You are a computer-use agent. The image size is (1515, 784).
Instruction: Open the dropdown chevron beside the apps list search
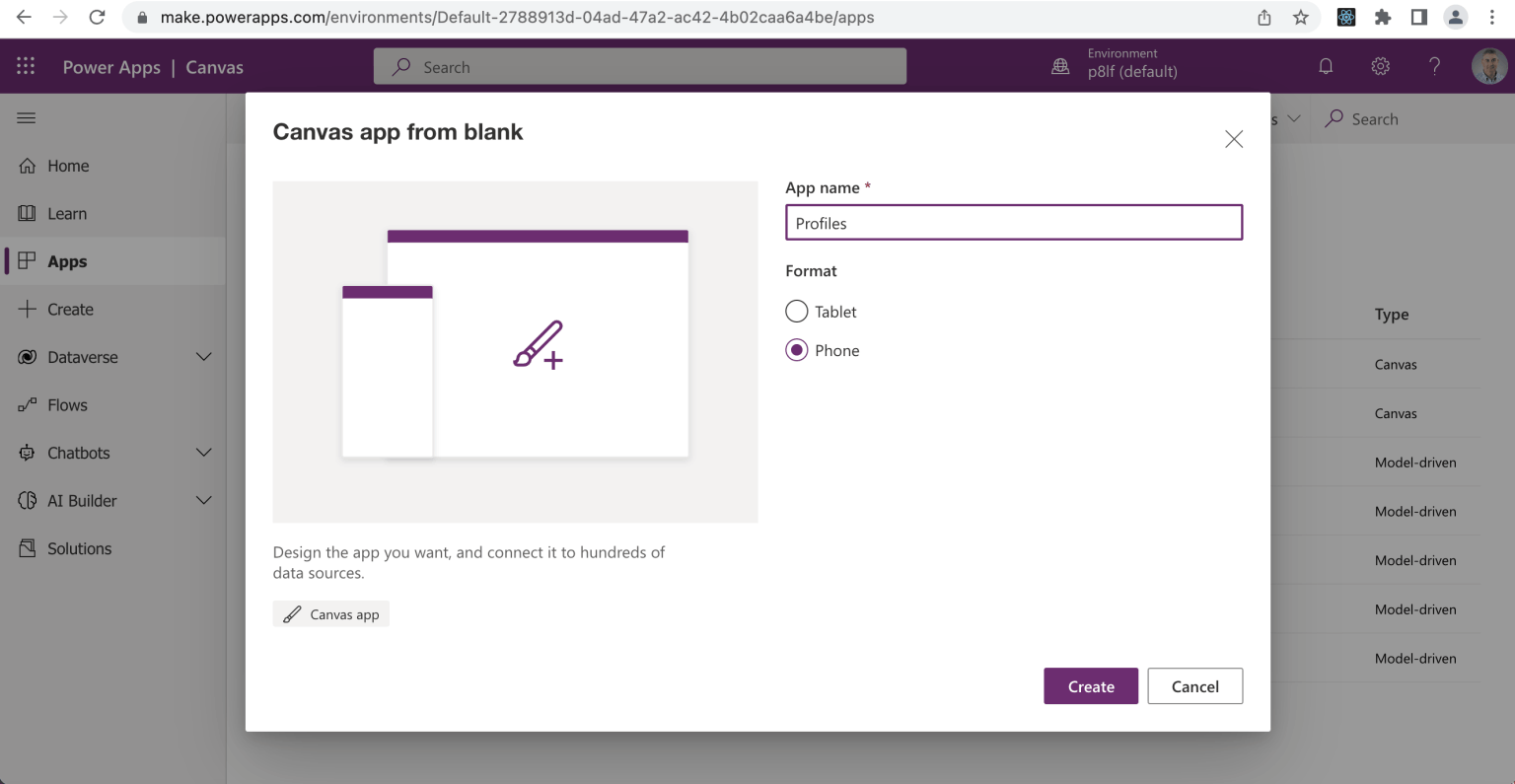[x=1293, y=118]
